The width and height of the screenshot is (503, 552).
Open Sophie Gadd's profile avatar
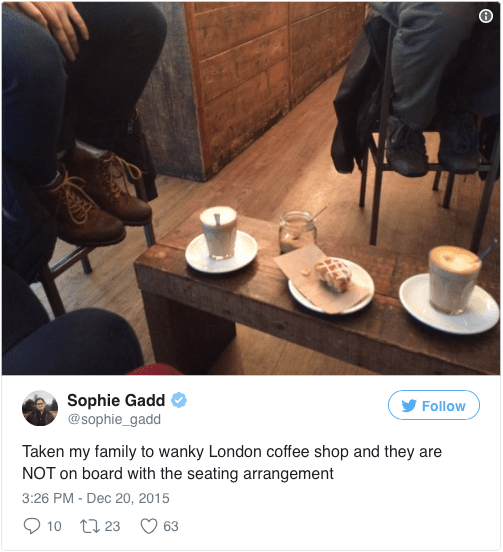point(40,408)
